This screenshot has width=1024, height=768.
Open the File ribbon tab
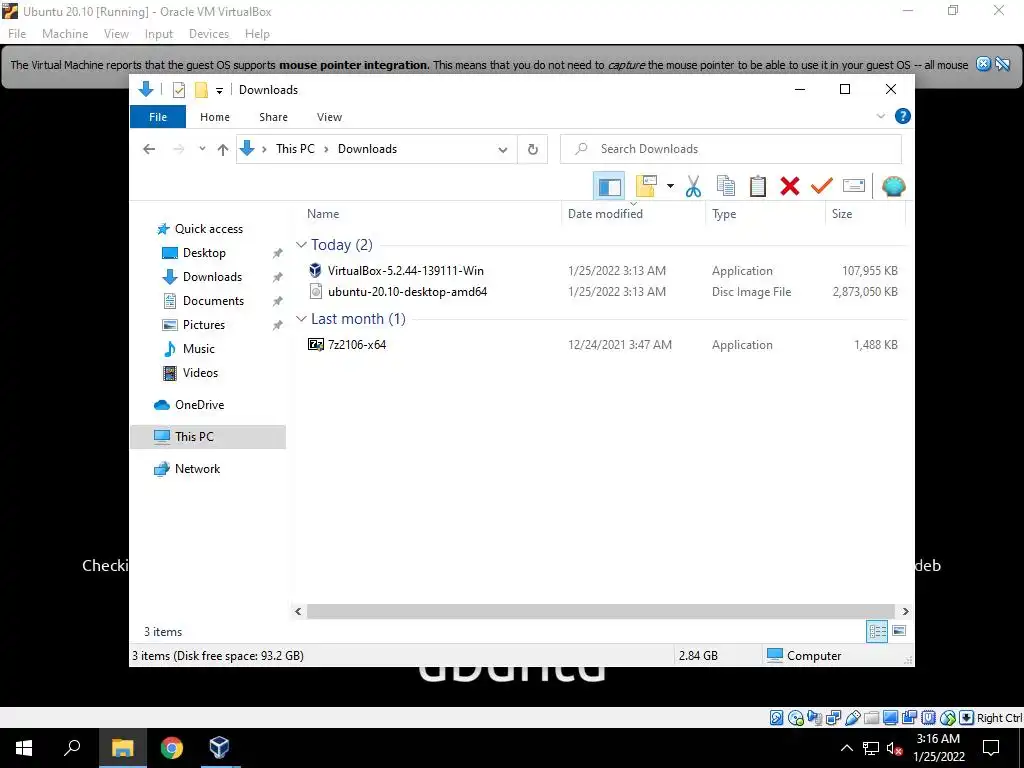(158, 117)
